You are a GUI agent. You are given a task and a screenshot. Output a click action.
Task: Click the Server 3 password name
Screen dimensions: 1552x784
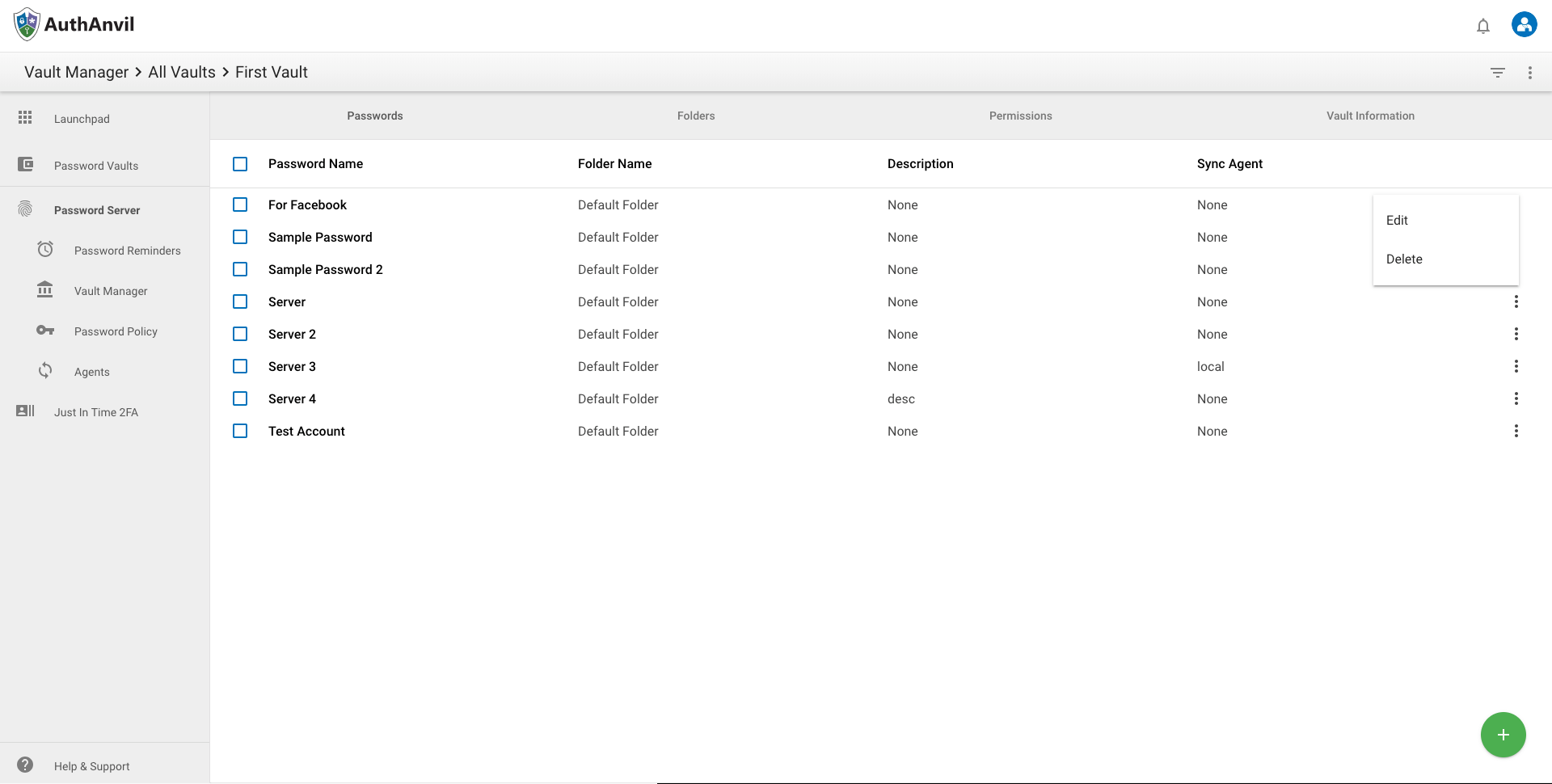[x=292, y=366]
